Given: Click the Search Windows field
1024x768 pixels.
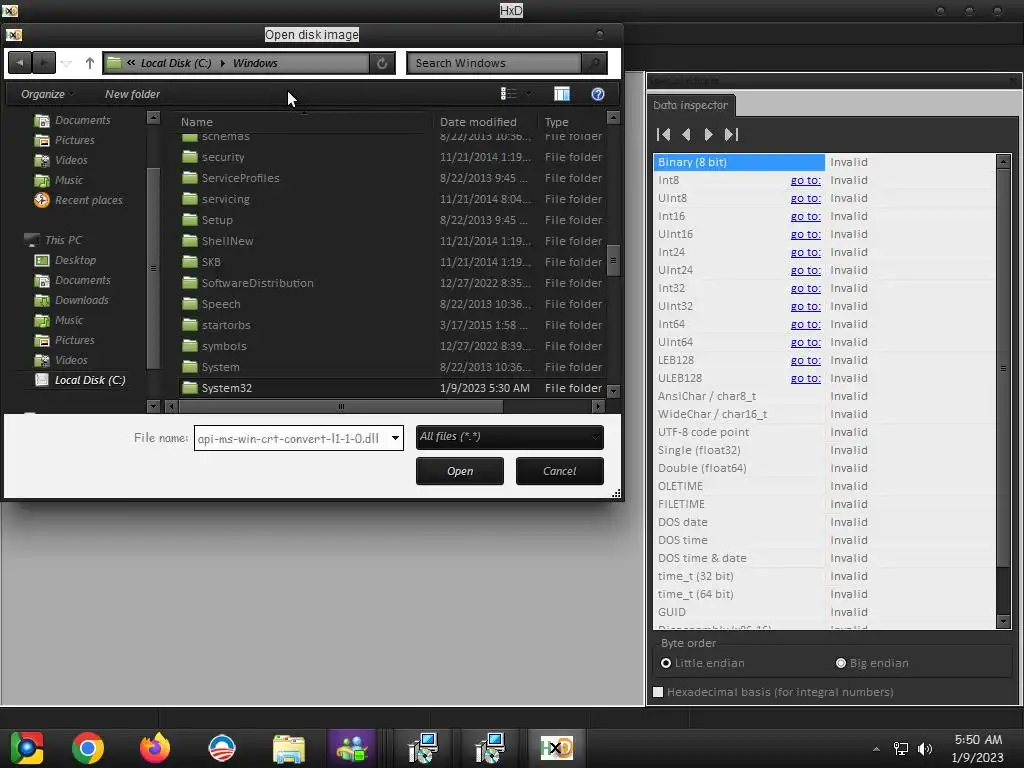Looking at the screenshot, I should 494,63.
